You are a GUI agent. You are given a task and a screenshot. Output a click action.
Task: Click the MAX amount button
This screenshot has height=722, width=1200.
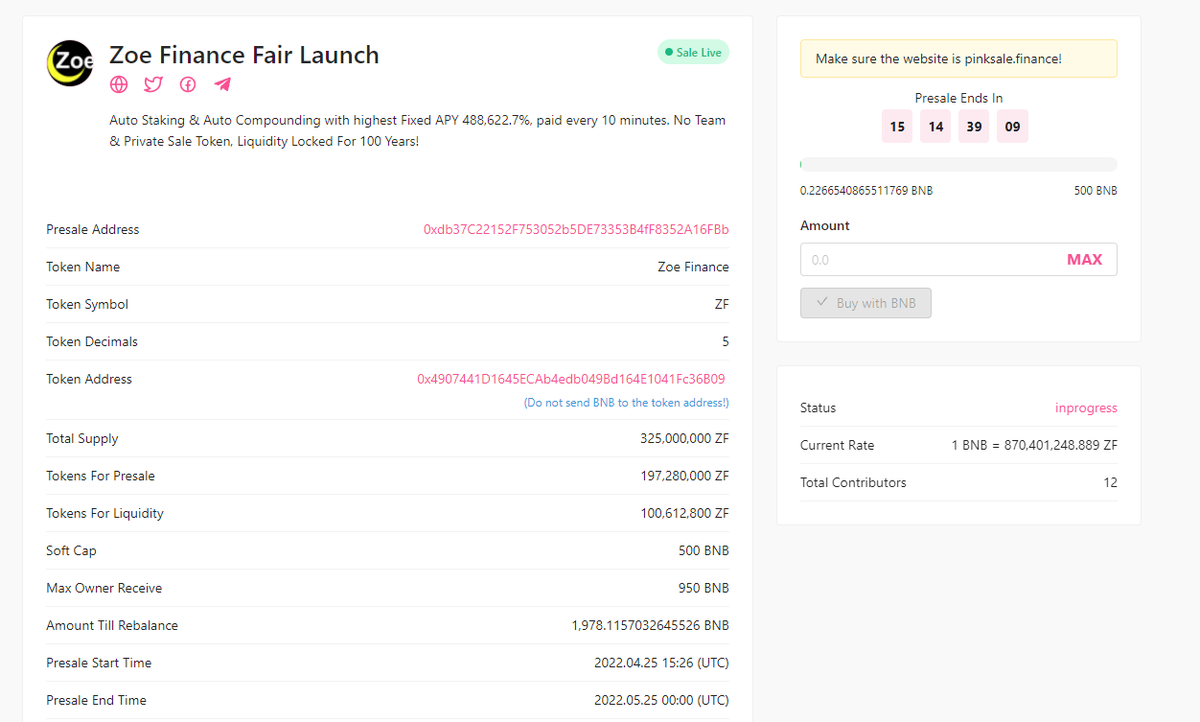(1084, 260)
